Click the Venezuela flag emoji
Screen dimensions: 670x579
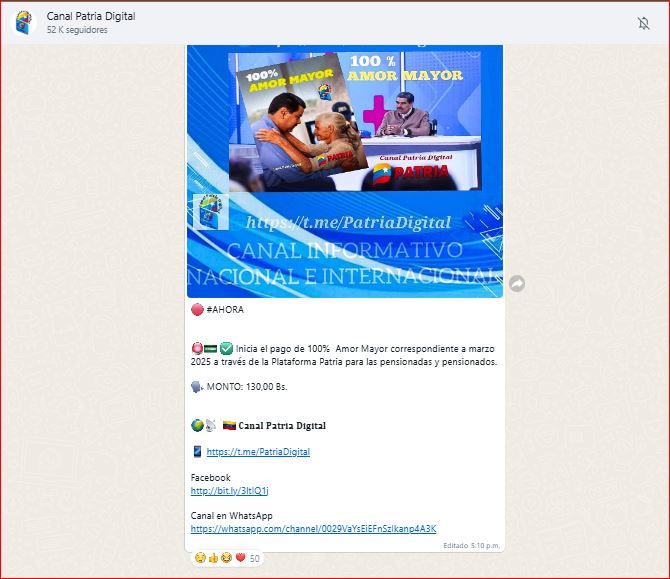tap(229, 426)
